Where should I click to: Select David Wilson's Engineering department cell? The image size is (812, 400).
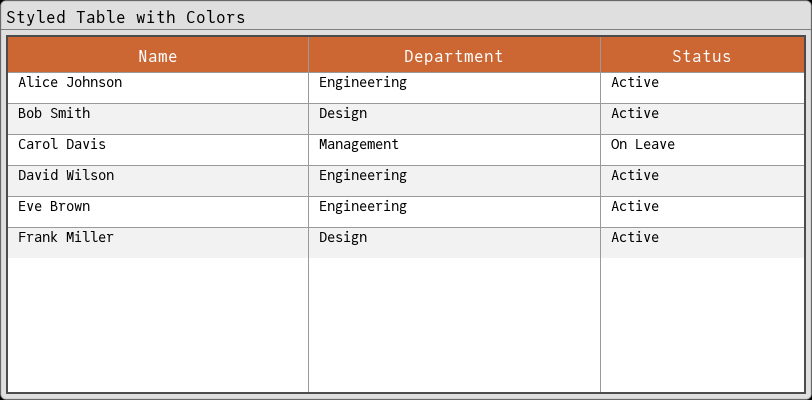click(x=363, y=176)
